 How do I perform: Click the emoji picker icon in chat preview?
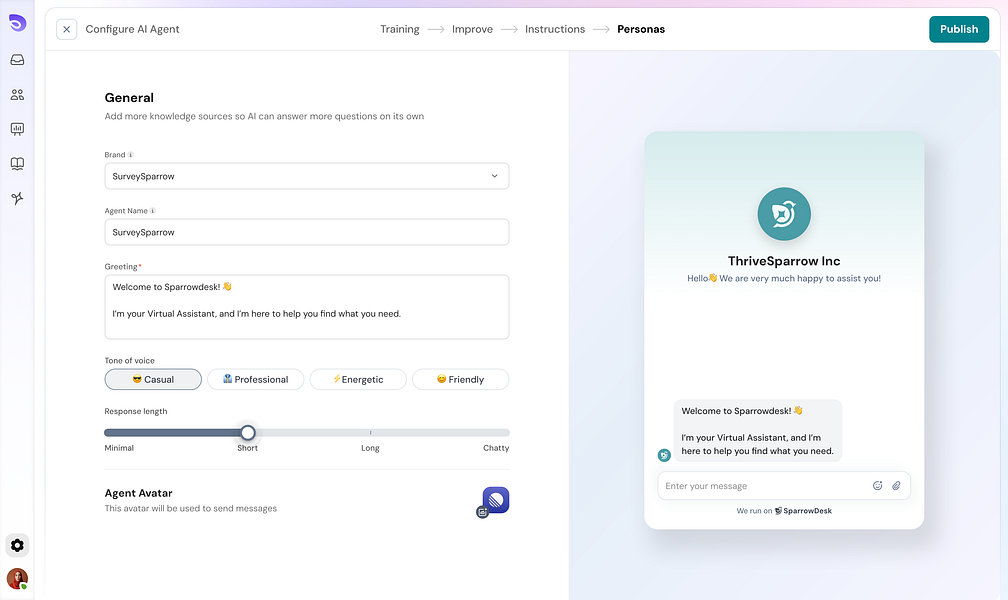(878, 486)
